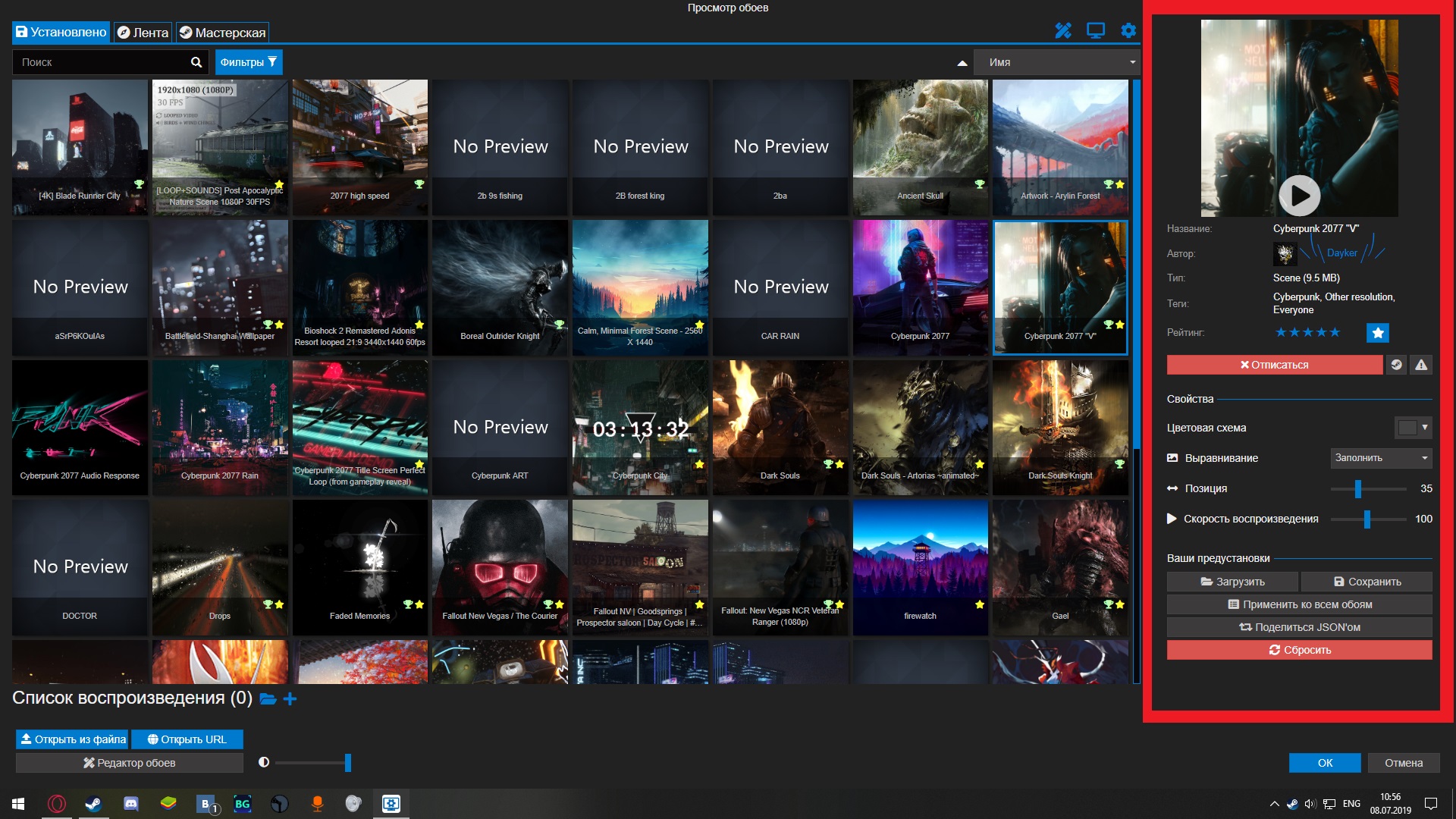Play the Cyberpunk 2077 "V" preview

point(1300,196)
